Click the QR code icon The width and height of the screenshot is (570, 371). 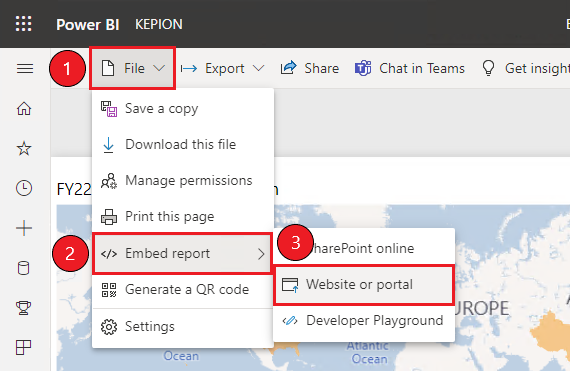tap(109, 290)
